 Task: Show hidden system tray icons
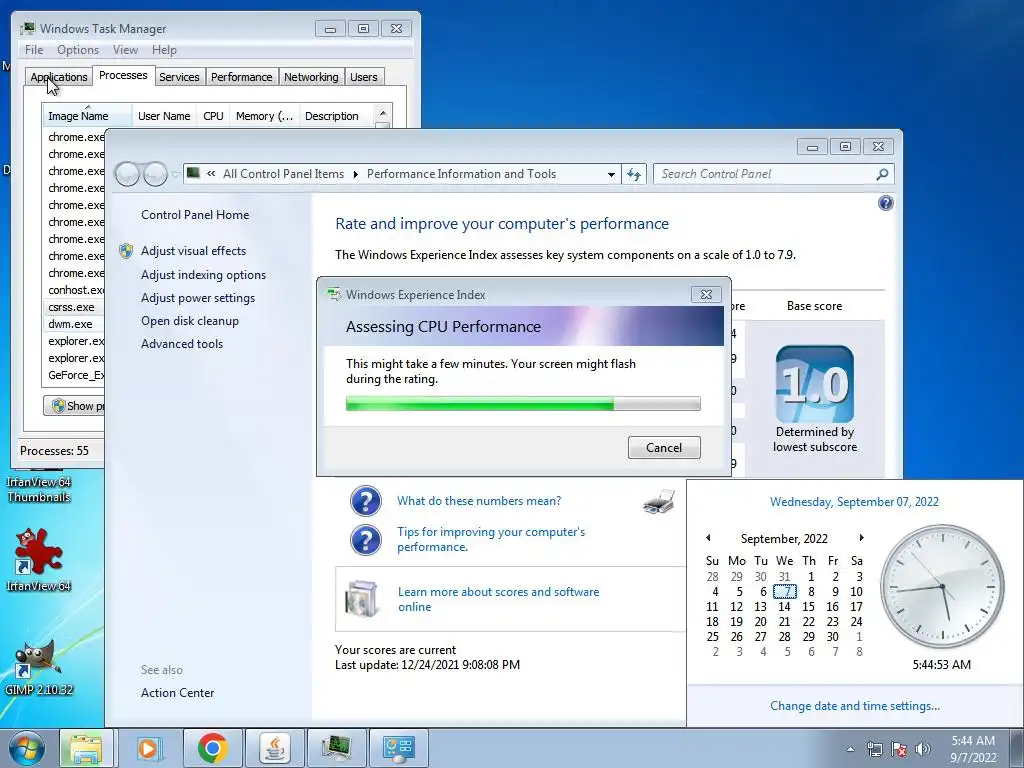[850, 749]
